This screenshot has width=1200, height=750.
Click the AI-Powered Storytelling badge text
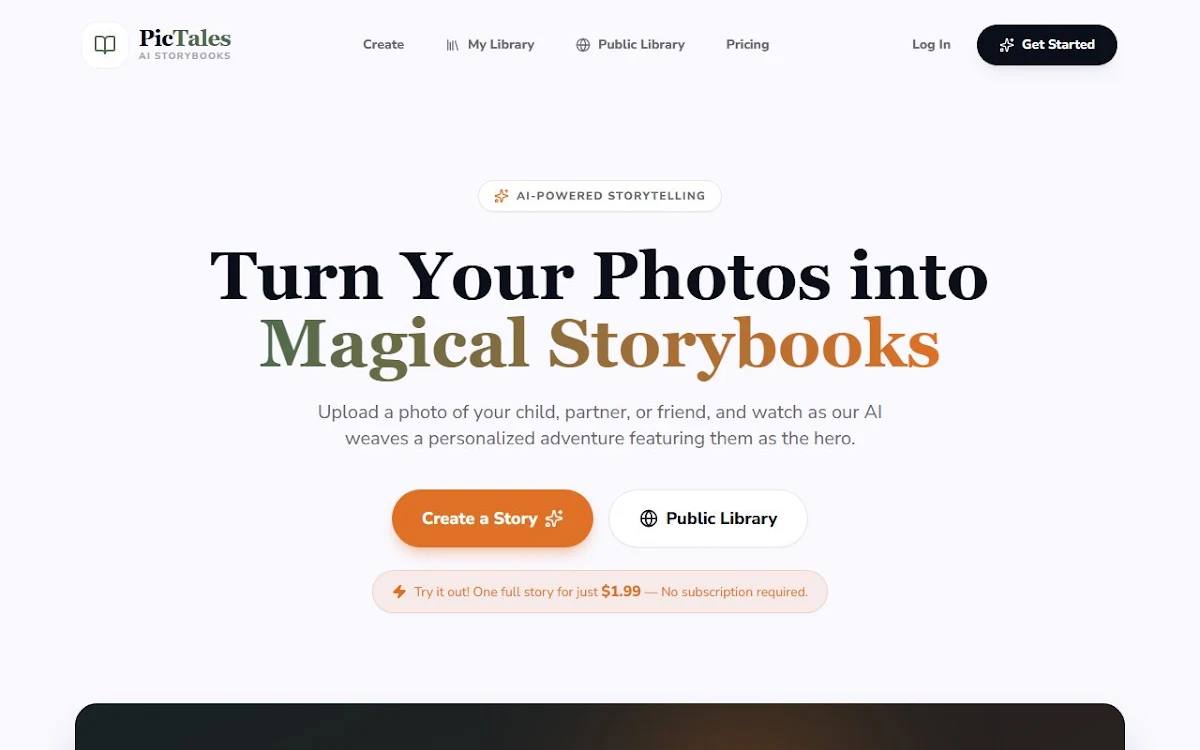(611, 196)
